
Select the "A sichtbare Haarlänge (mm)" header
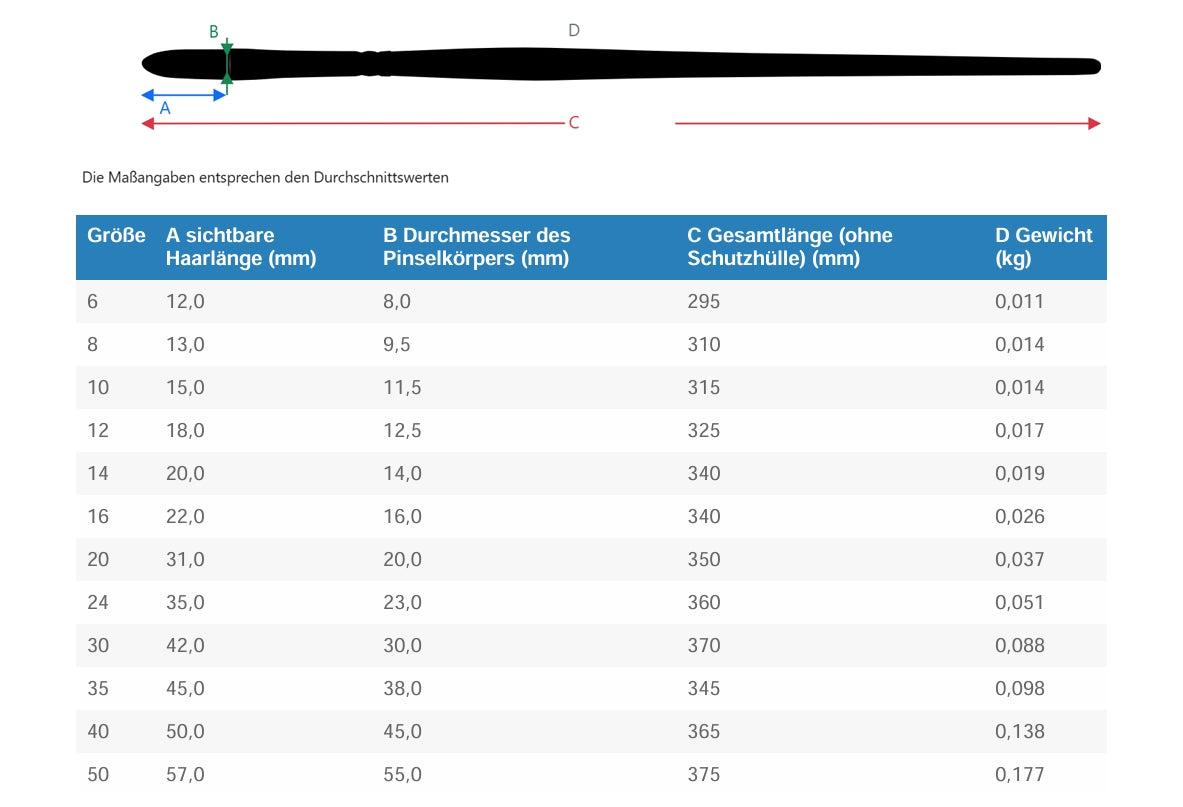click(x=240, y=247)
